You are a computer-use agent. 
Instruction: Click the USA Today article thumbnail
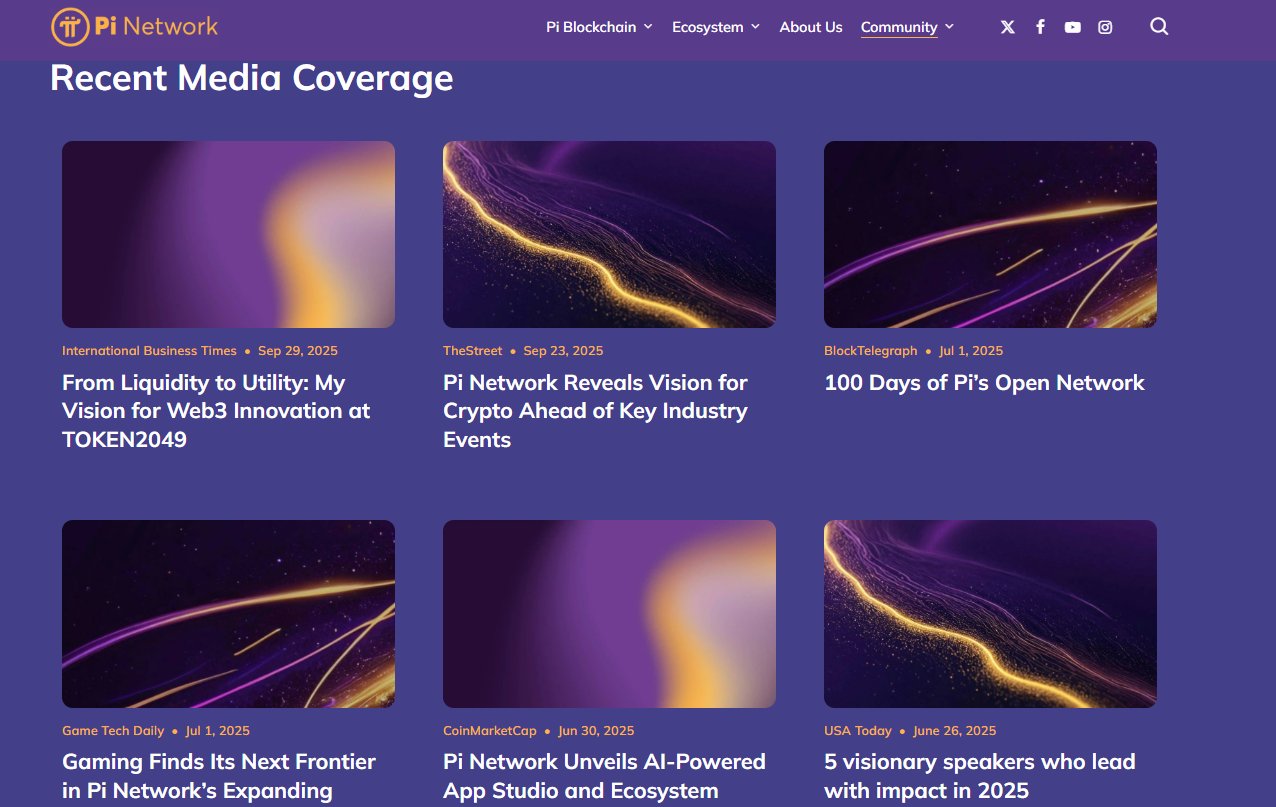coord(990,614)
